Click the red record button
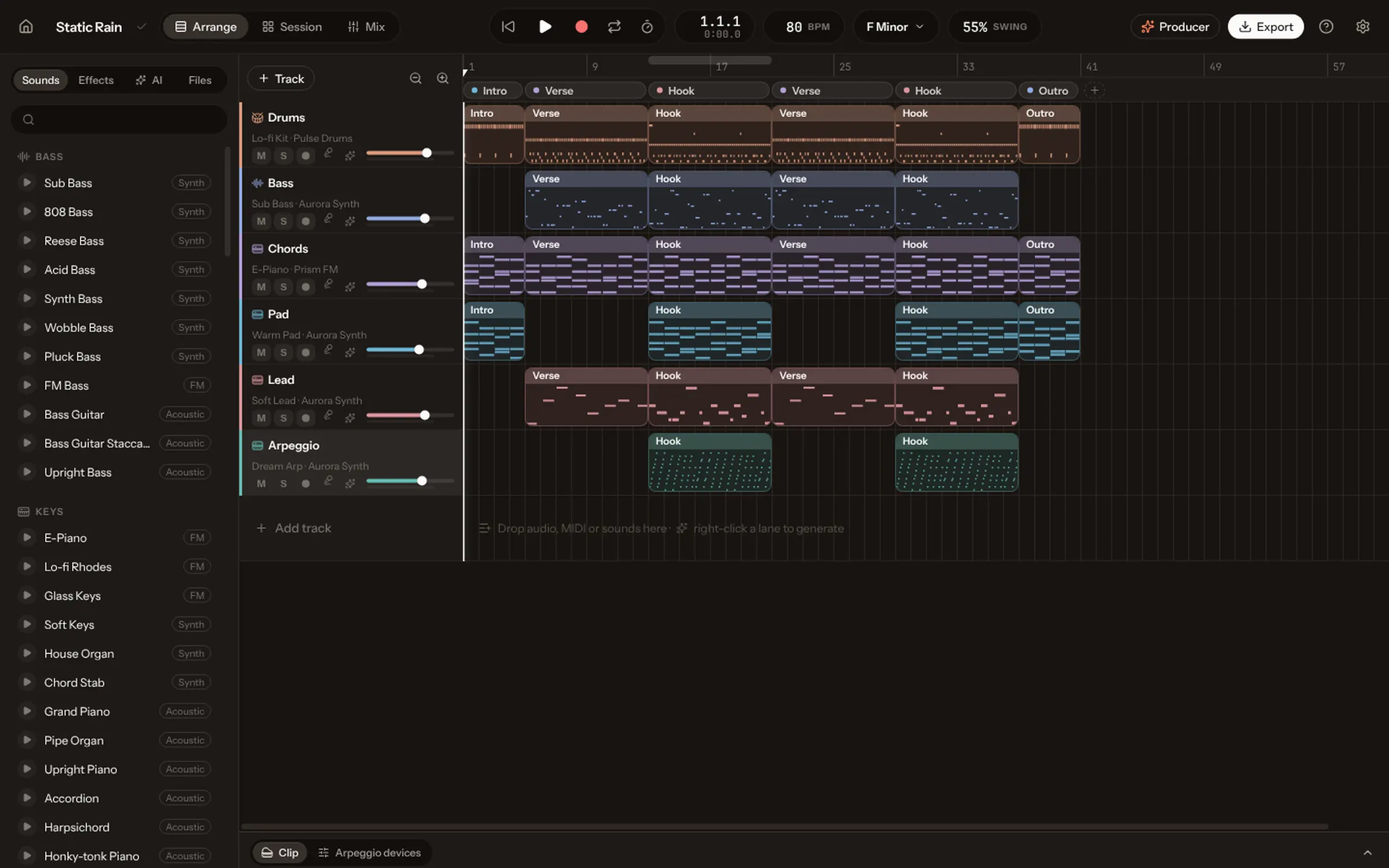 pos(581,27)
